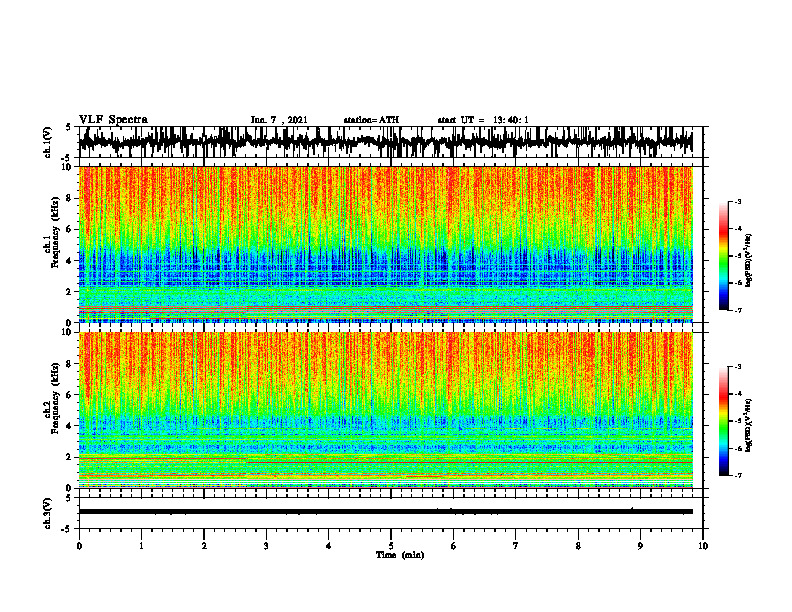
Task: Click the "start UT = 13:40:1" header text
Action: 483,120
